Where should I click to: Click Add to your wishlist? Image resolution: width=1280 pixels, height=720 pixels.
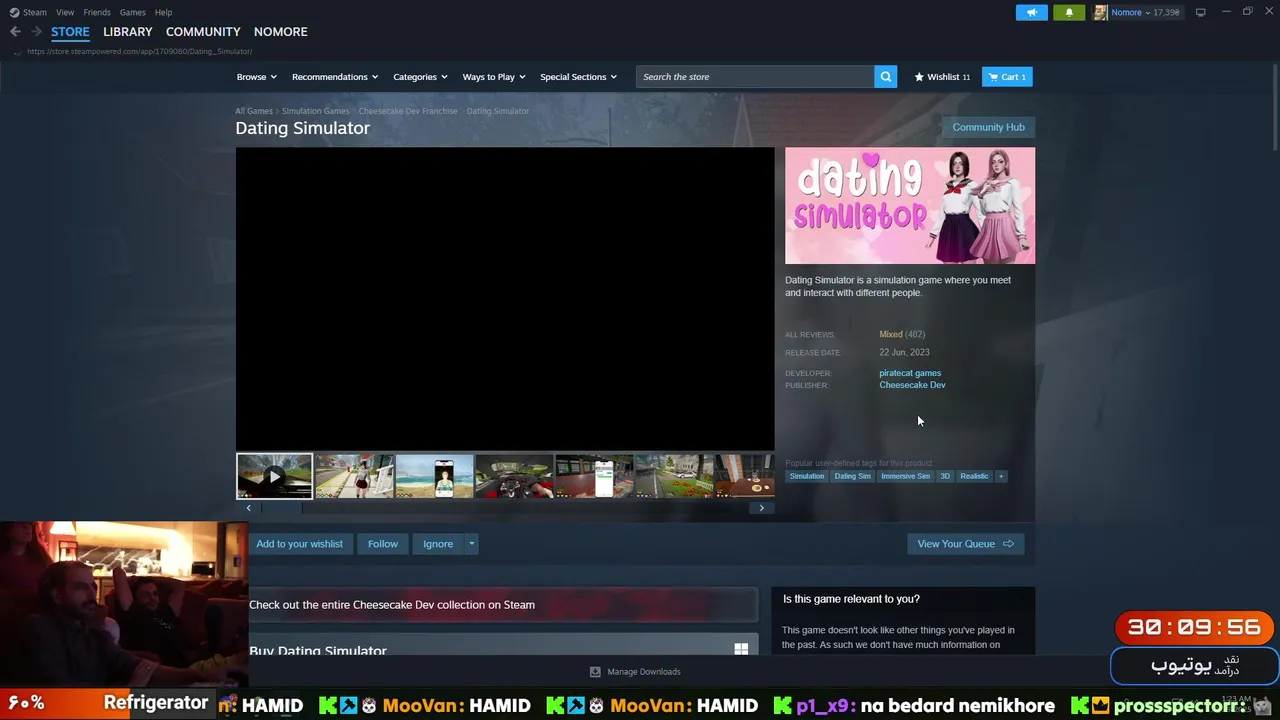(x=299, y=544)
